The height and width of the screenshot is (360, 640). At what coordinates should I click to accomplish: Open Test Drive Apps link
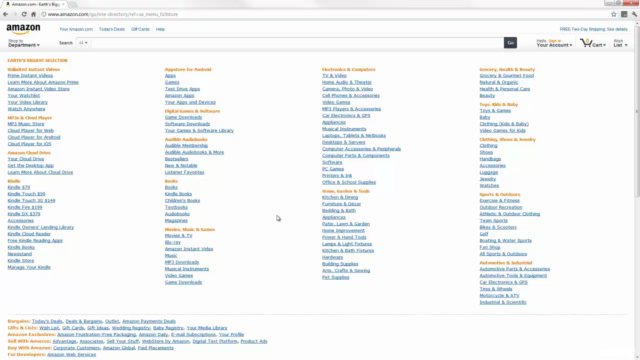[x=182, y=89]
